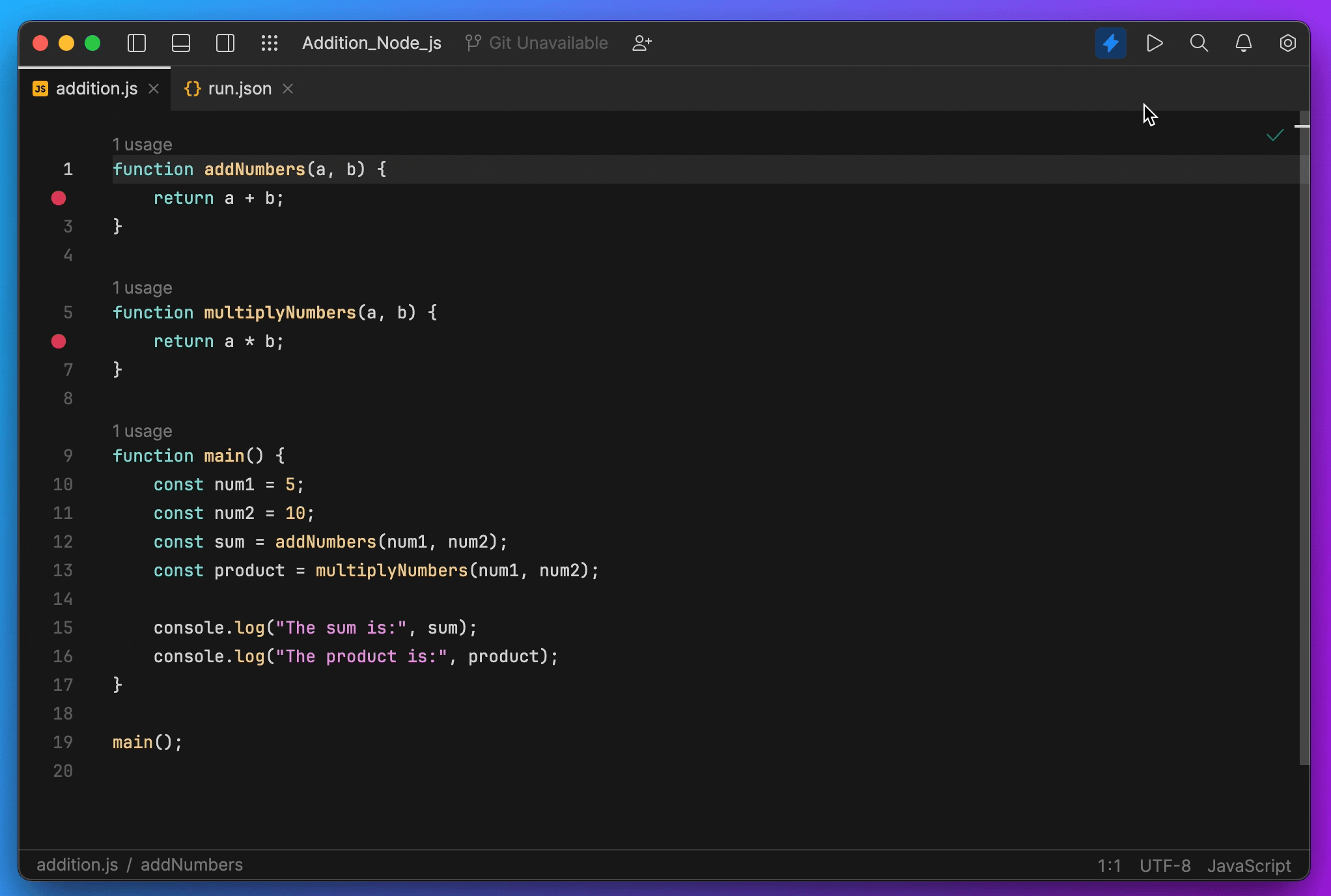
Task: Click the add collaborator icon
Action: (642, 43)
